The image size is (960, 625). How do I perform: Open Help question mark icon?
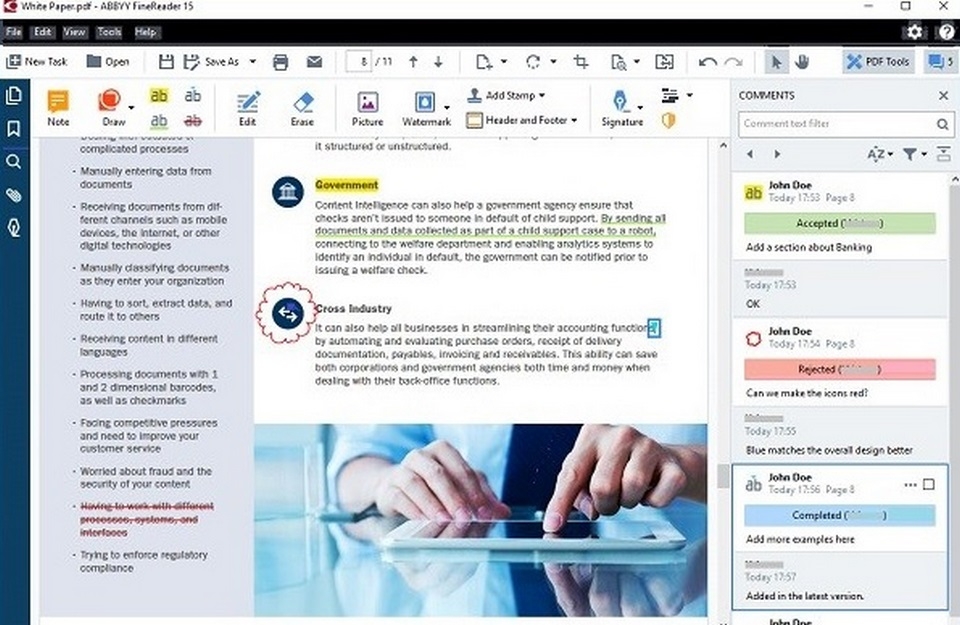click(x=947, y=31)
